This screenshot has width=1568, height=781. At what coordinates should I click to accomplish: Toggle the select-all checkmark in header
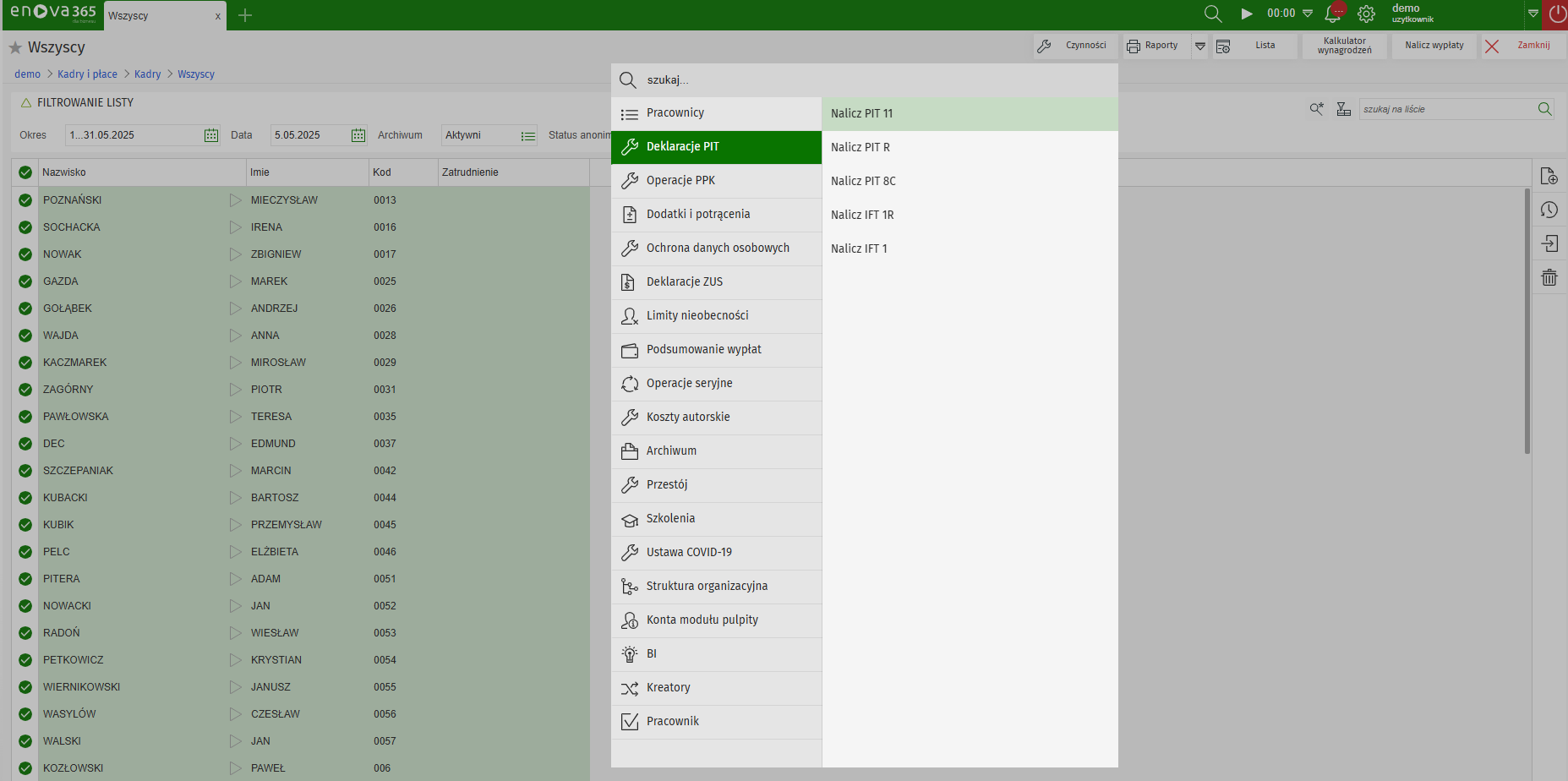click(x=25, y=172)
